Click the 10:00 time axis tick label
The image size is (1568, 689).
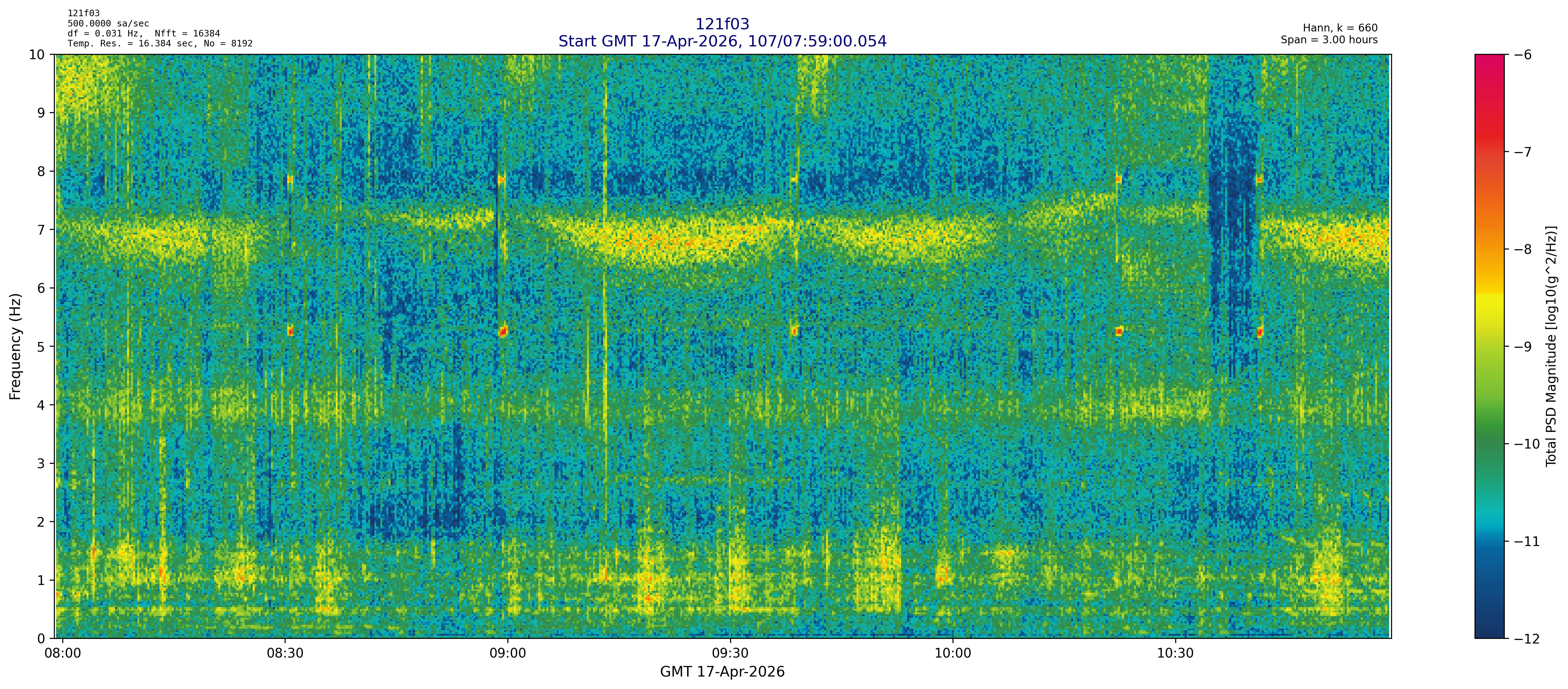953,653
